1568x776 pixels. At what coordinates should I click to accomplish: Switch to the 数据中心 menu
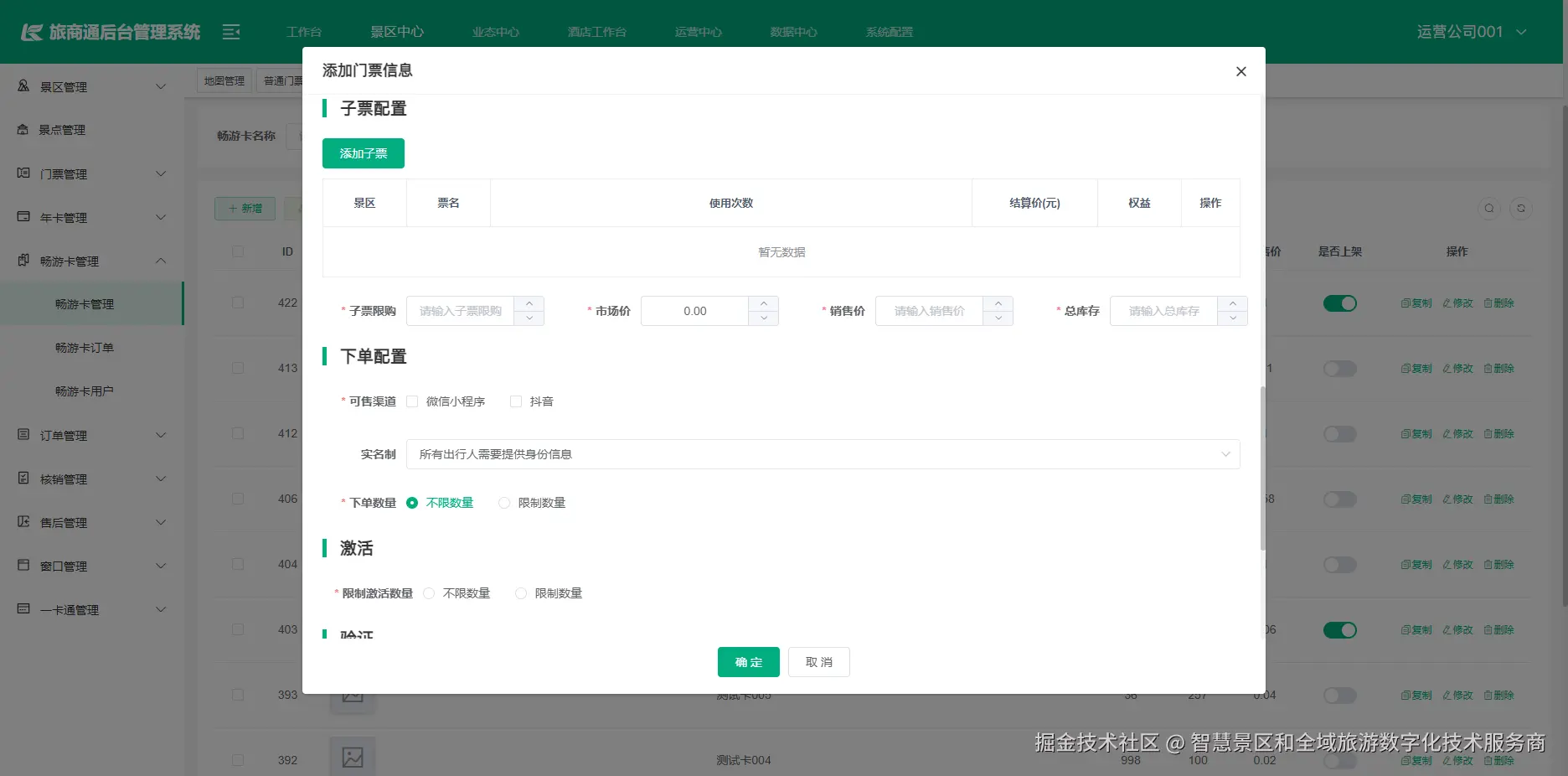(792, 32)
